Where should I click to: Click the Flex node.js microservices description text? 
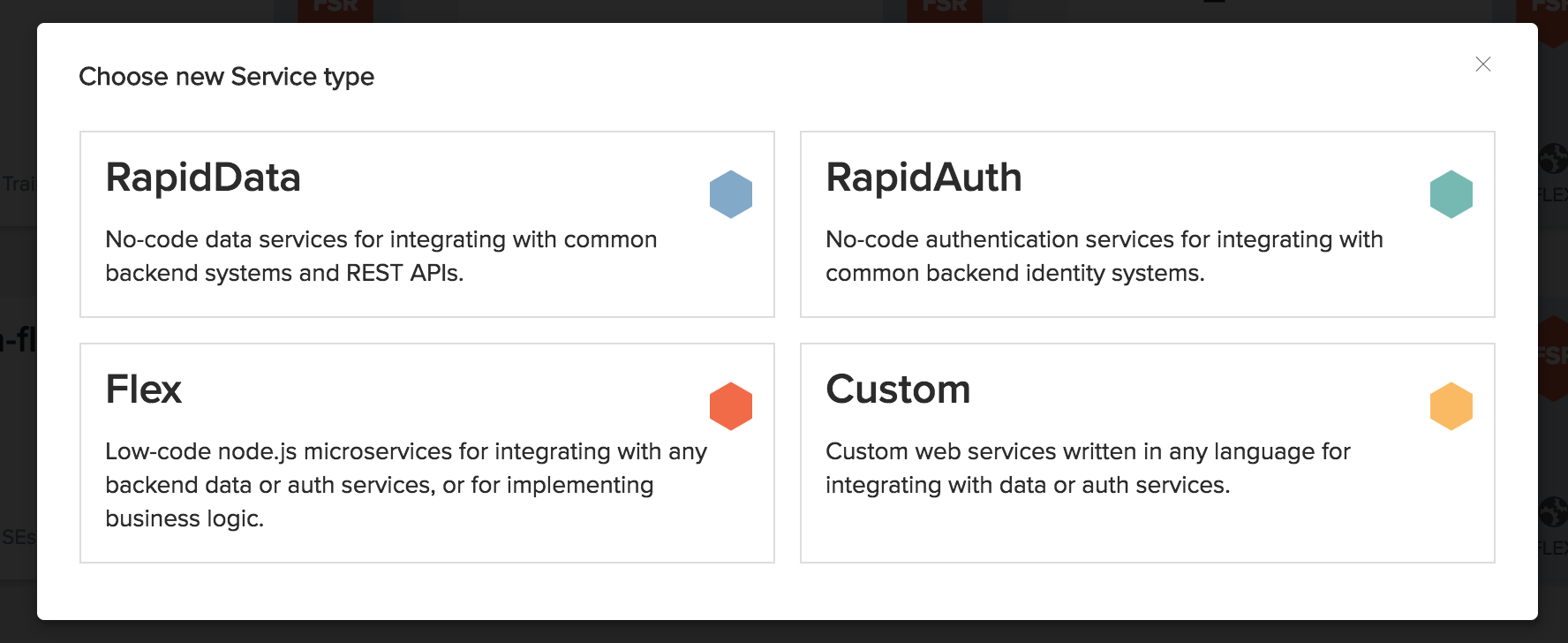[x=406, y=485]
